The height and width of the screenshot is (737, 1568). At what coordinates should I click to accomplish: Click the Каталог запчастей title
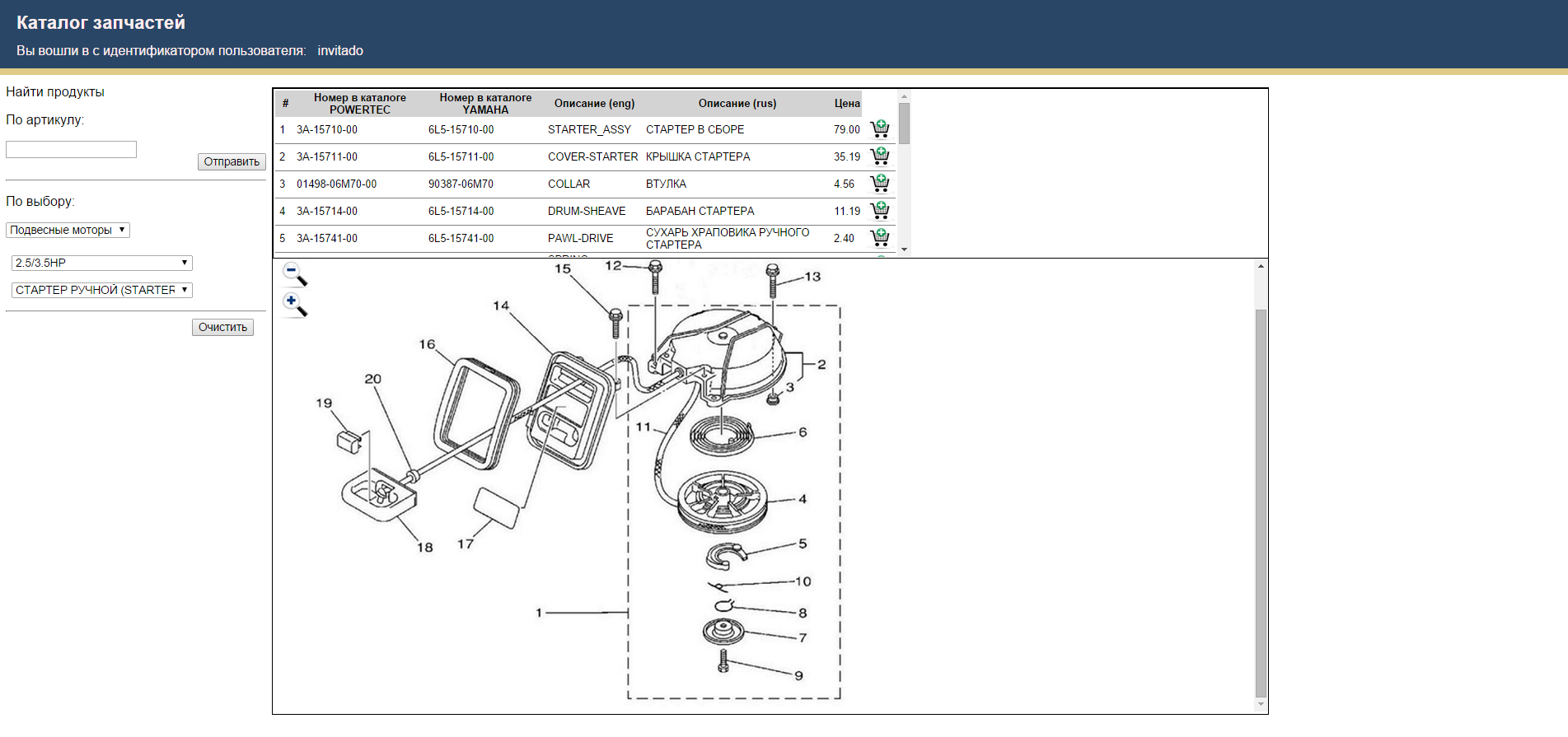[101, 22]
